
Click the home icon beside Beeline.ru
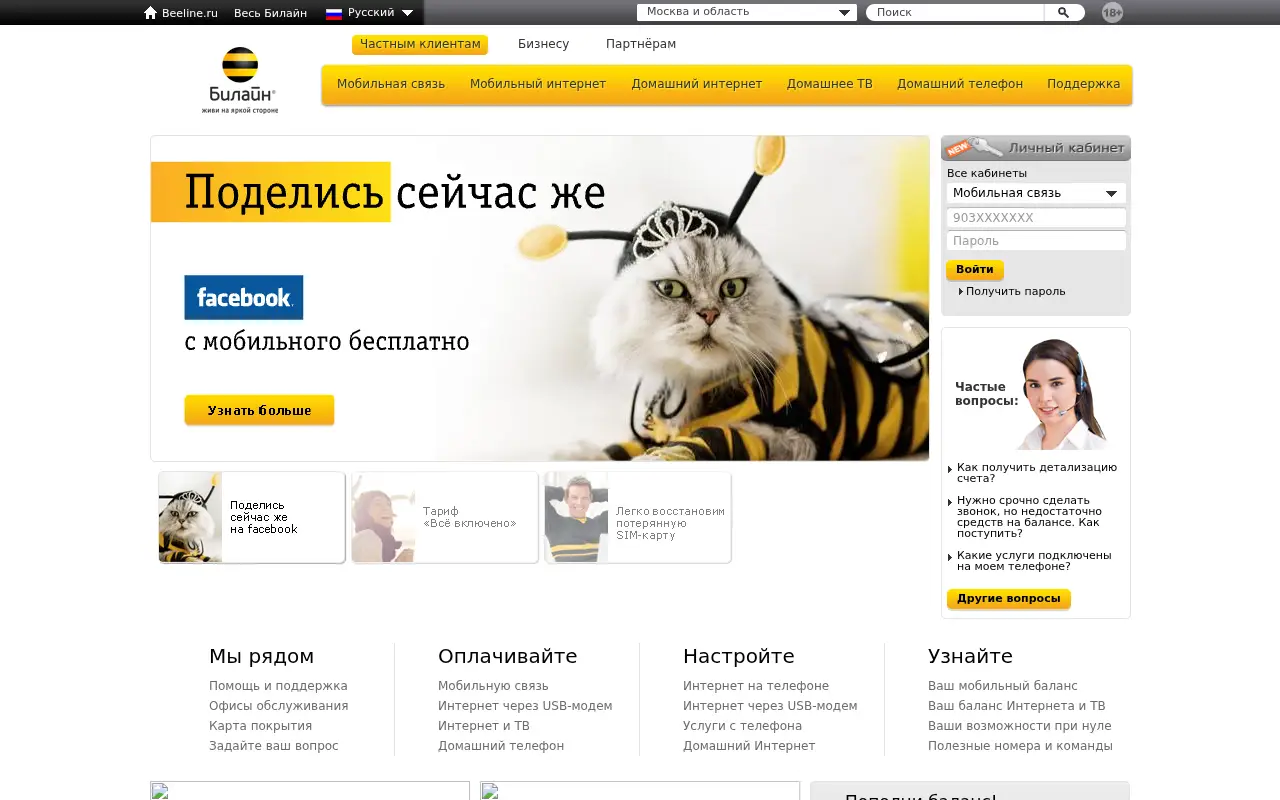(x=151, y=13)
